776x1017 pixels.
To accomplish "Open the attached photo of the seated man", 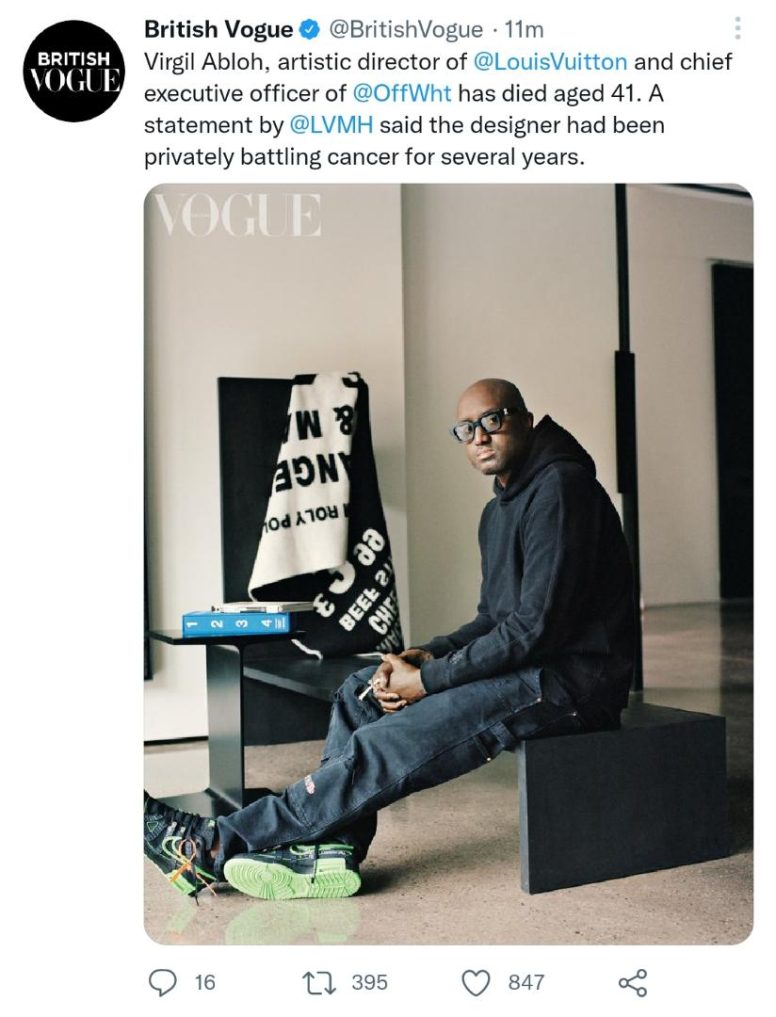I will tap(448, 564).
